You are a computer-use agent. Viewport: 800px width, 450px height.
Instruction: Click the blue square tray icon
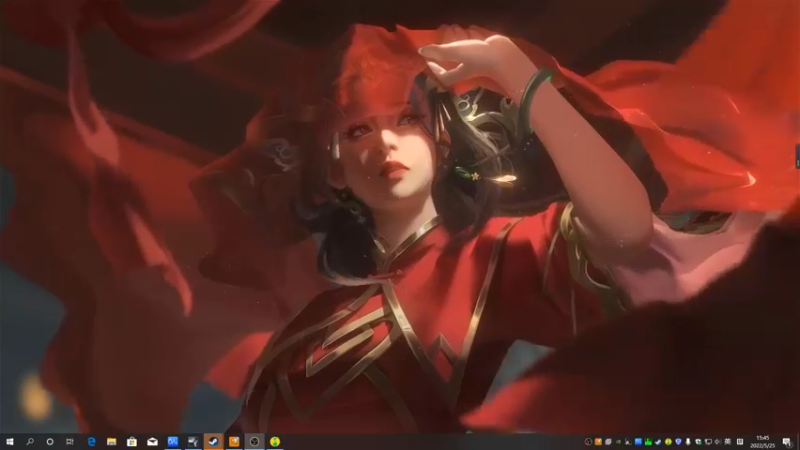pos(638,442)
